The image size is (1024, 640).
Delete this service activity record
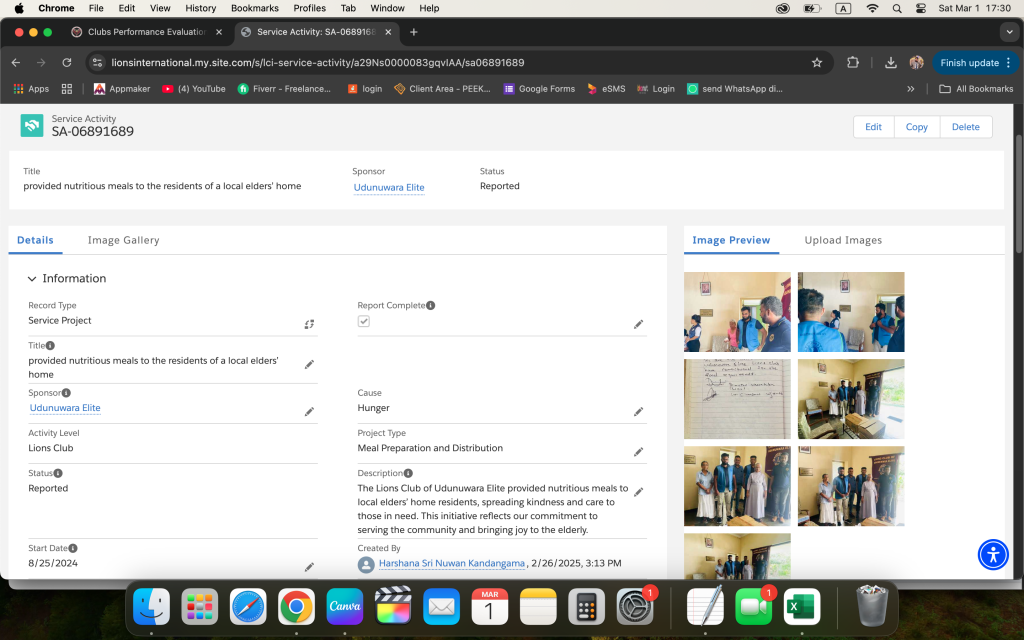[x=965, y=127]
